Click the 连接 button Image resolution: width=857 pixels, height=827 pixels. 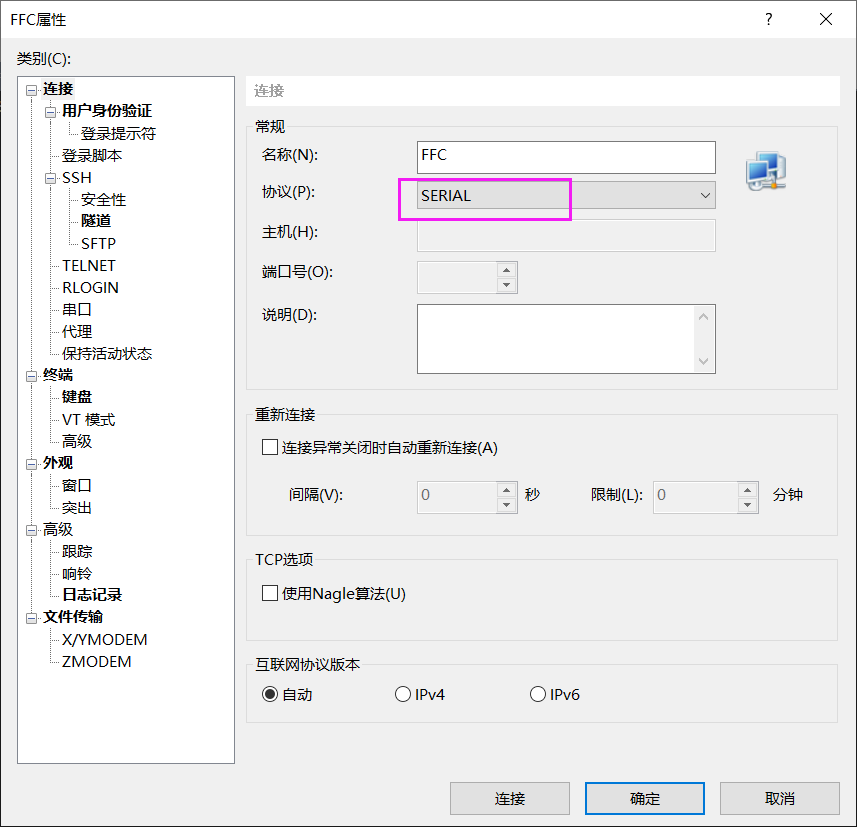(x=509, y=799)
